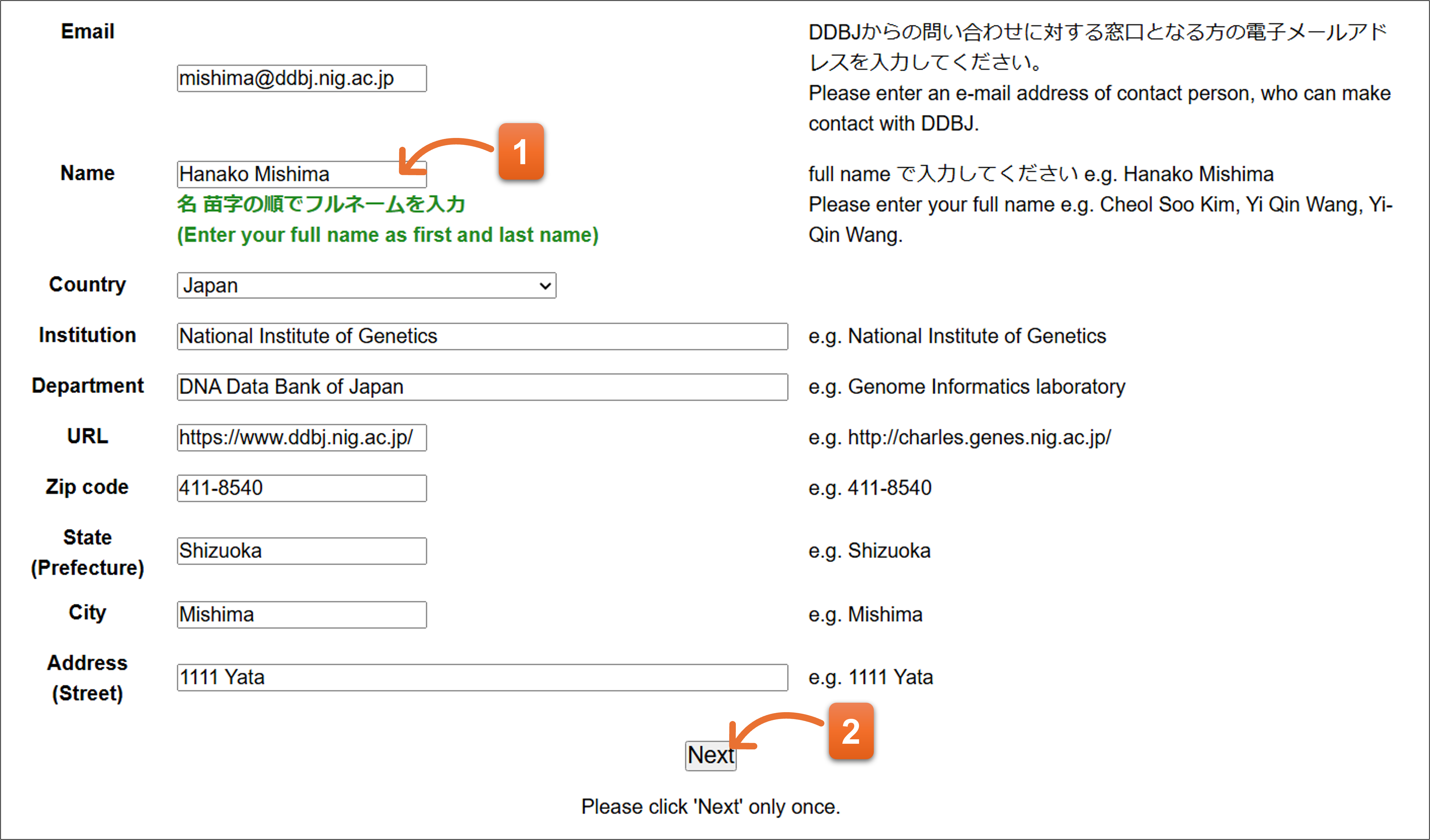Click the Zip code field
This screenshot has height=840, width=1430.
301,488
